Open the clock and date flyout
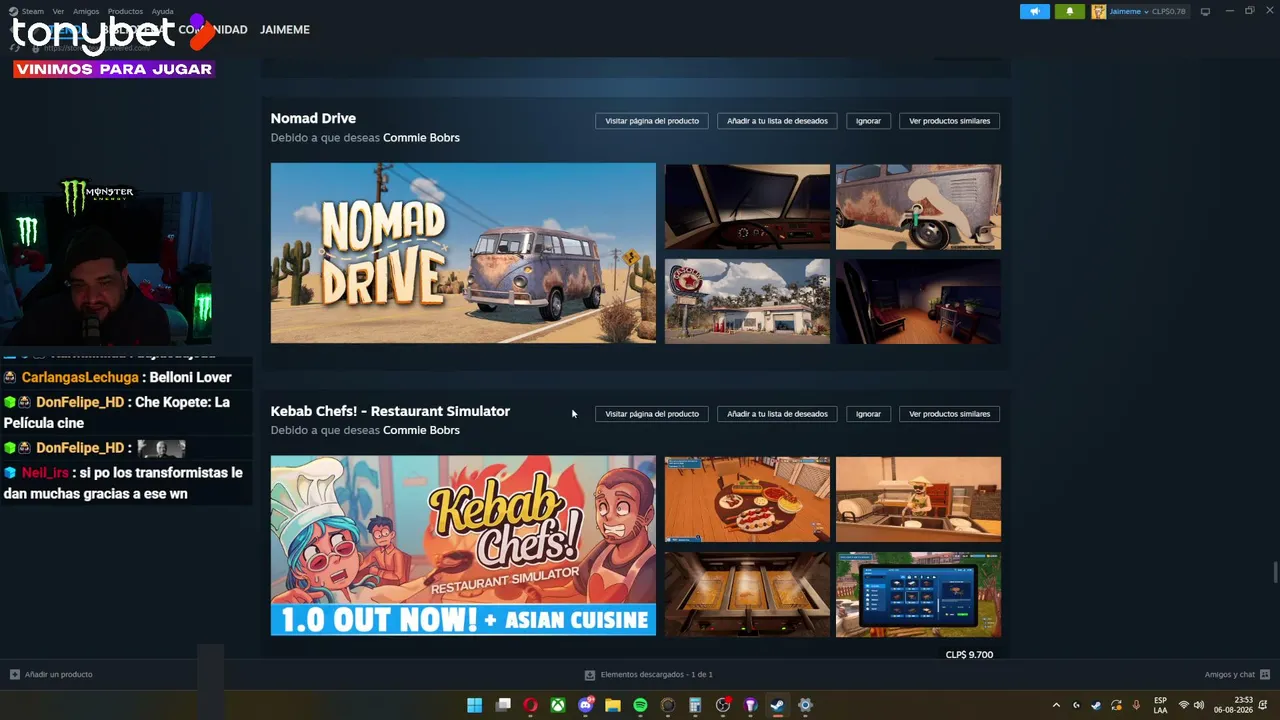This screenshot has height=720, width=1280. pos(1234,705)
